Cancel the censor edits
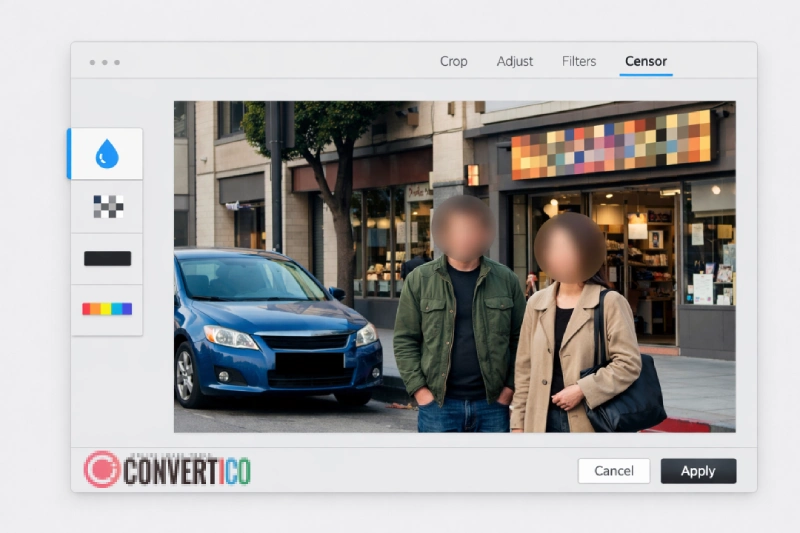This screenshot has width=800, height=533. (x=614, y=471)
